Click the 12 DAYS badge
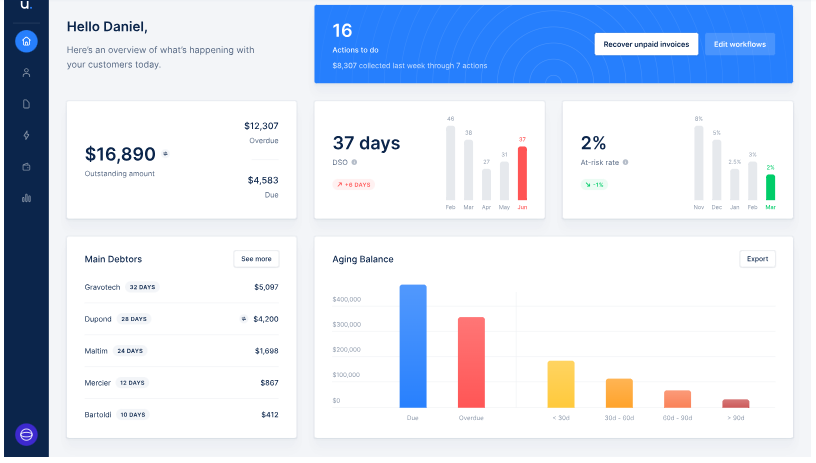816x463 pixels. click(132, 383)
